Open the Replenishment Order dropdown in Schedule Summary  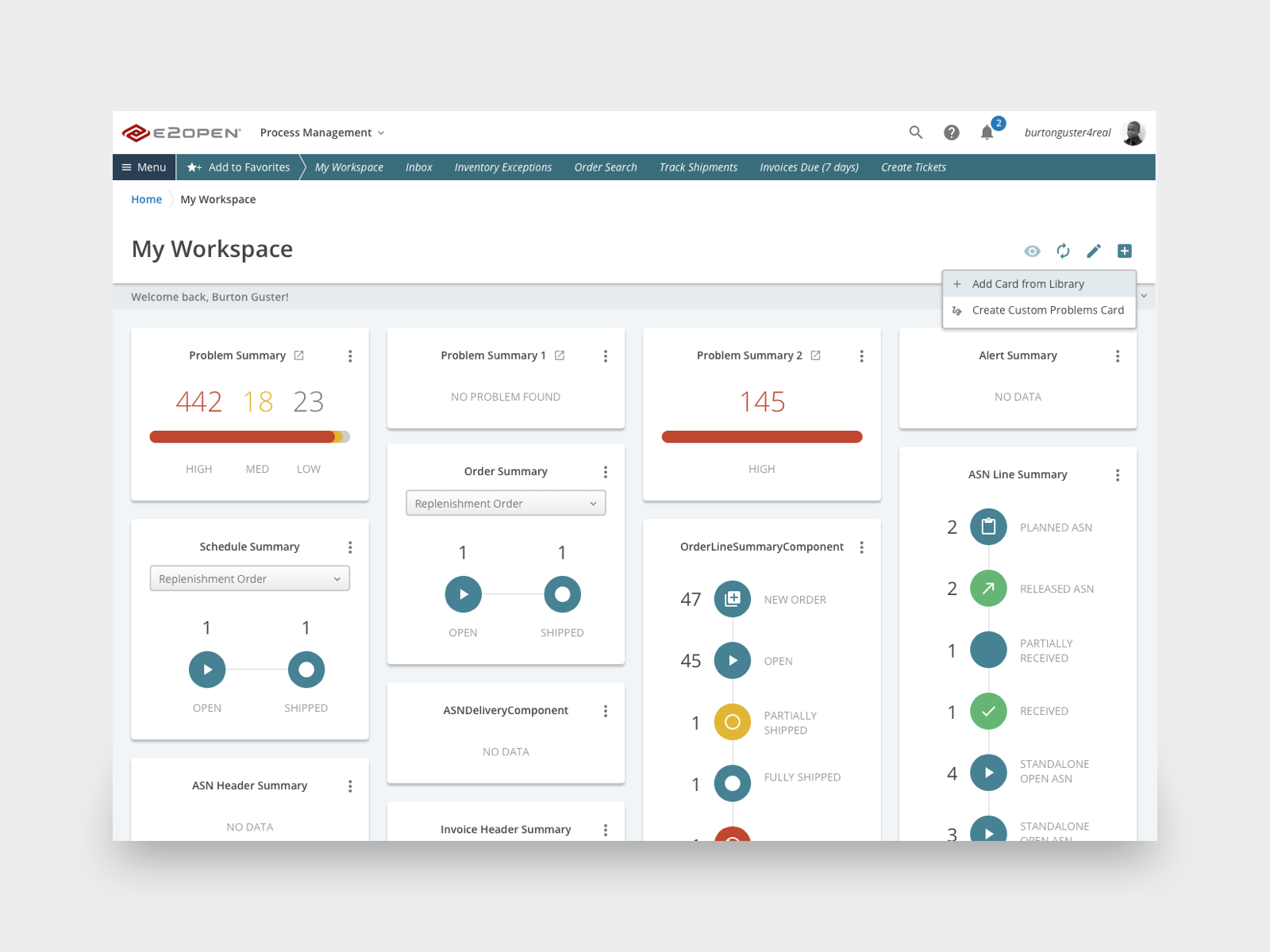(x=249, y=578)
